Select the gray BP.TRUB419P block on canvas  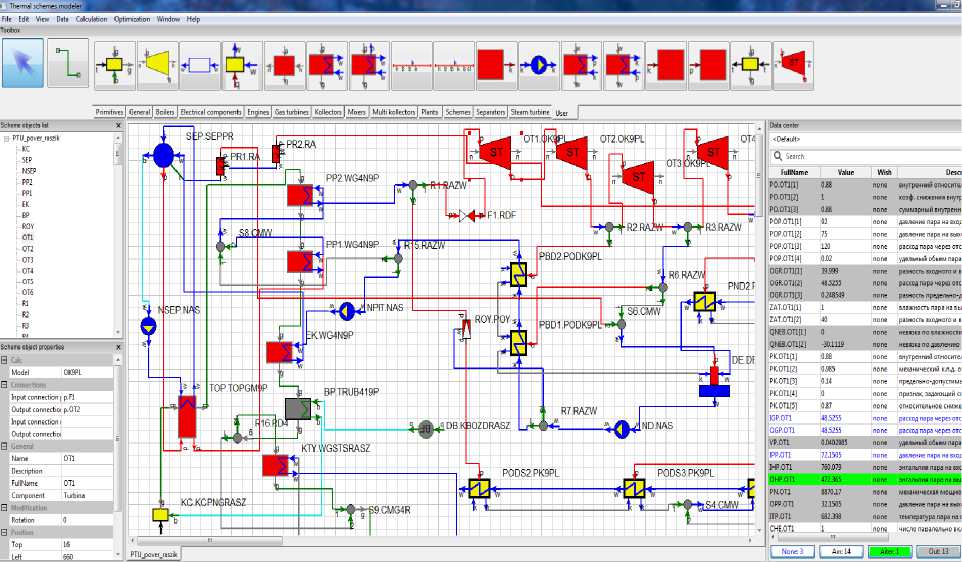[298, 409]
